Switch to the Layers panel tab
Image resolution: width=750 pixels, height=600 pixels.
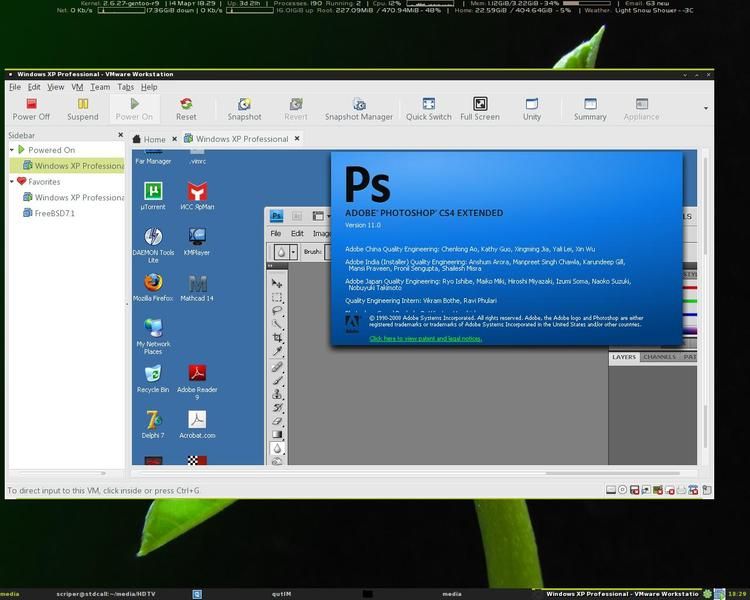coord(624,357)
